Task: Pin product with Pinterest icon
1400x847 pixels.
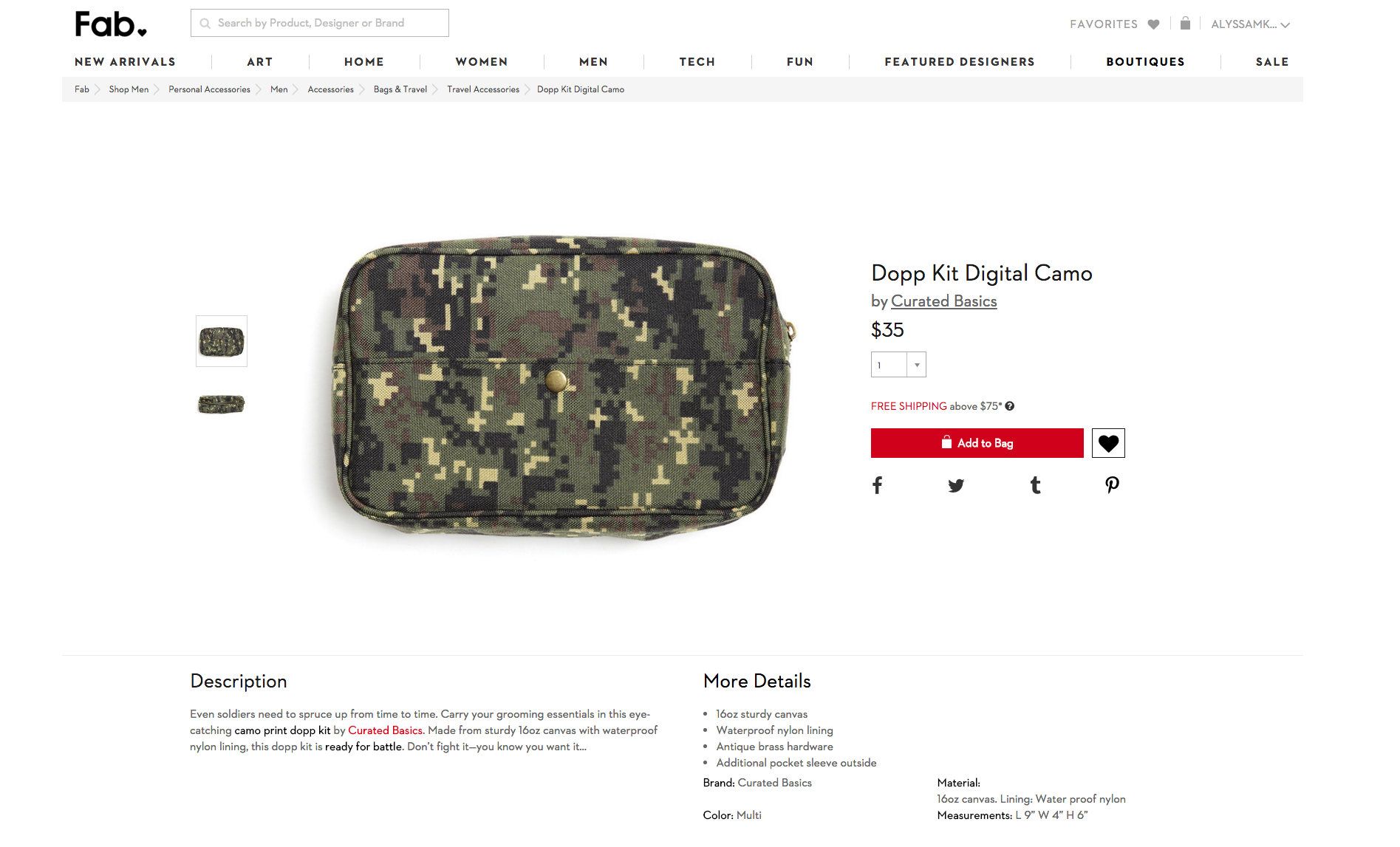Action: click(x=1112, y=485)
